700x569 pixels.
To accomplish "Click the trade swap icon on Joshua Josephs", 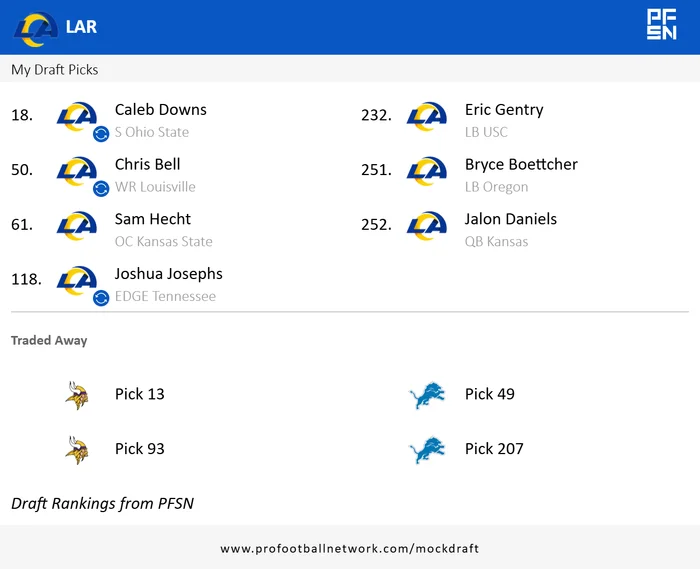I will coord(101,298).
